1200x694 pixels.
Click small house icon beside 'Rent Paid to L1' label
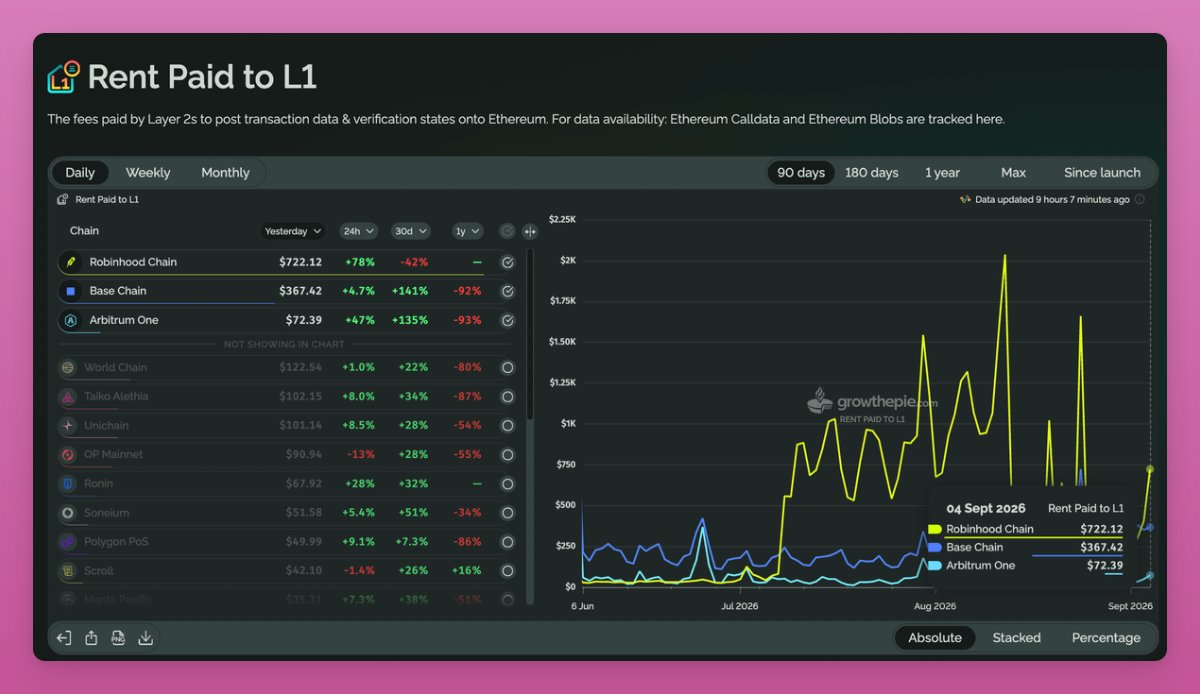[63, 199]
